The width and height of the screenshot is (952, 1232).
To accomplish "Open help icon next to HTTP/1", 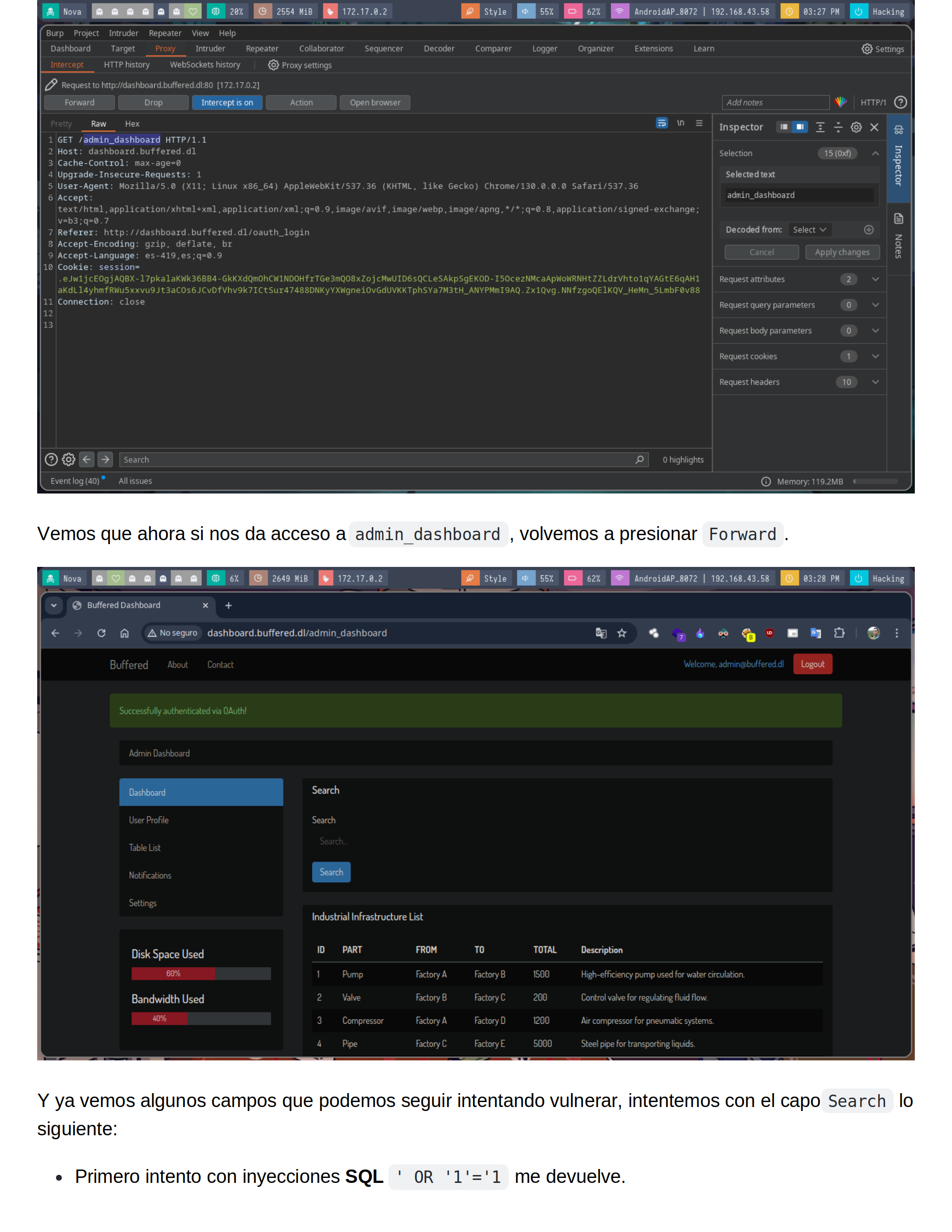I will coord(900,102).
